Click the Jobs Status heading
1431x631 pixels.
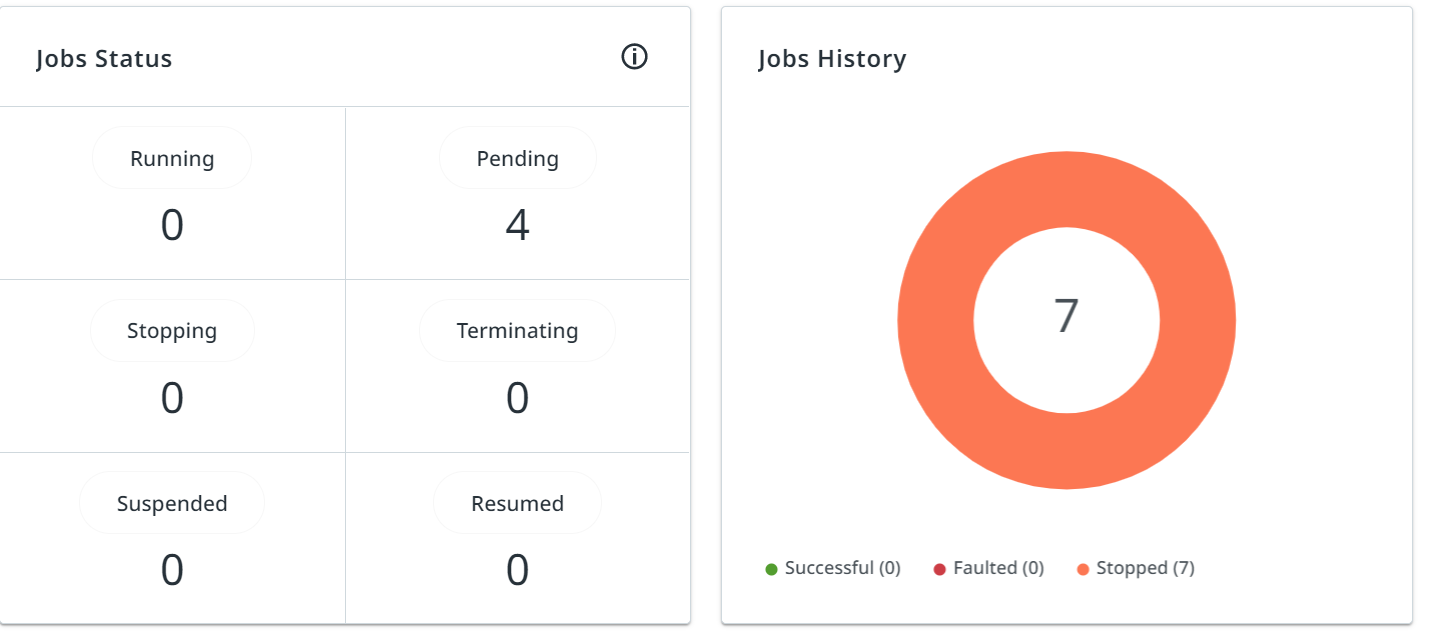click(x=104, y=59)
